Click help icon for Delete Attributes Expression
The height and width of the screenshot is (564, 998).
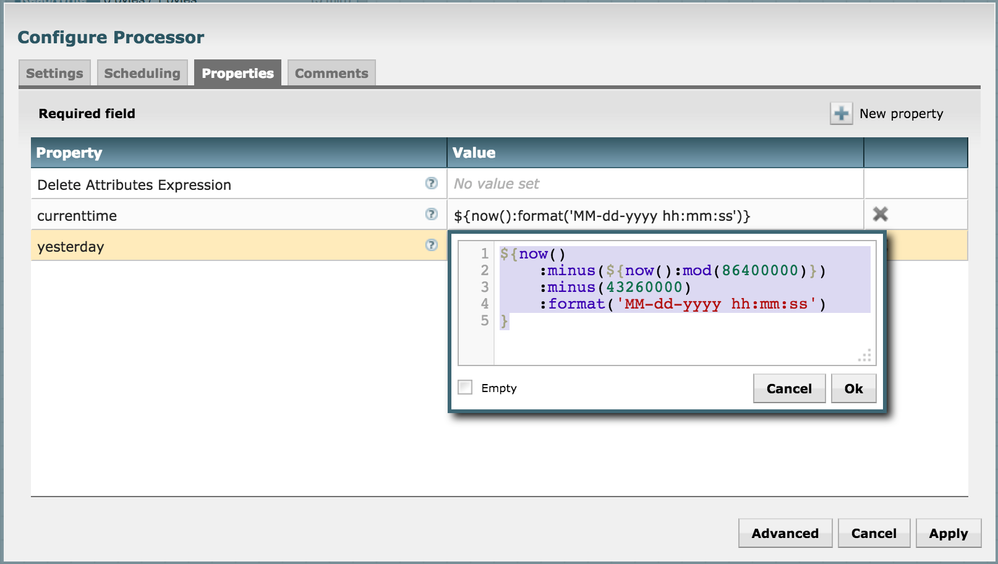(431, 184)
